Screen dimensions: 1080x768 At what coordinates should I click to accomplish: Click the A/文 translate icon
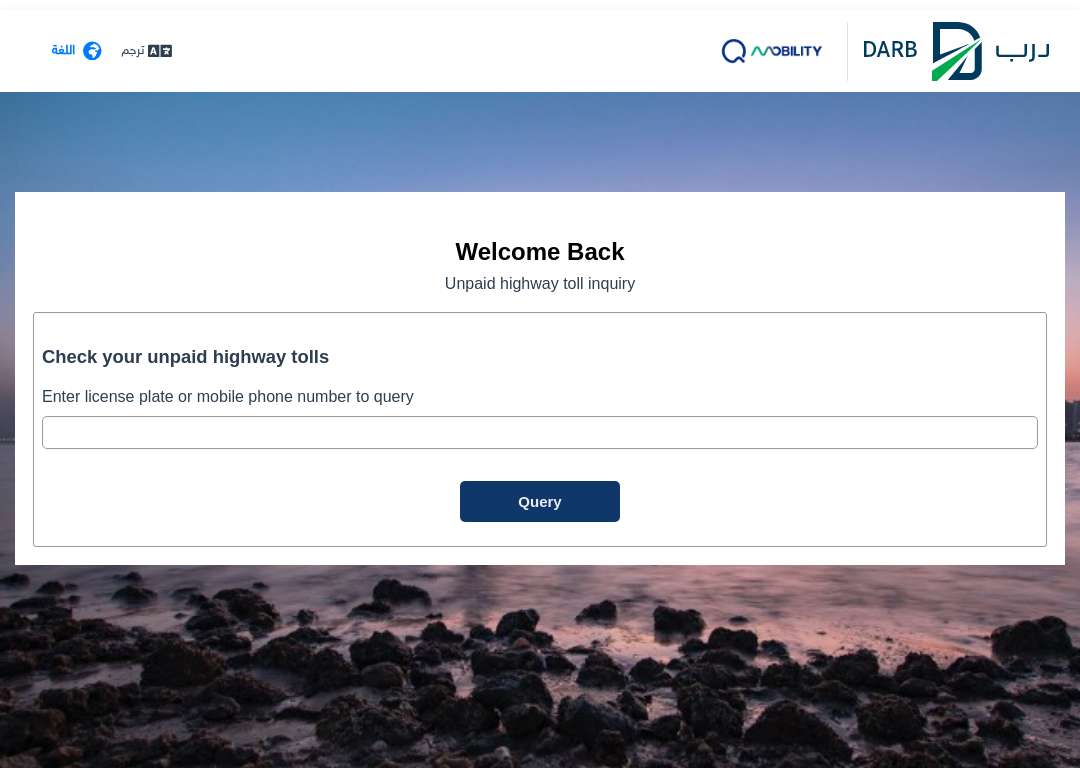(160, 51)
